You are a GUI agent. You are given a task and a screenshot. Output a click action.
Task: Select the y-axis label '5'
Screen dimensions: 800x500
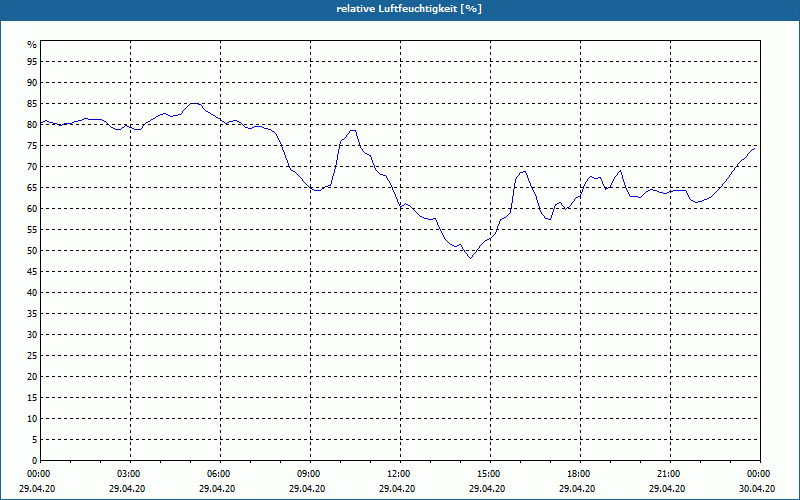[x=35, y=440]
